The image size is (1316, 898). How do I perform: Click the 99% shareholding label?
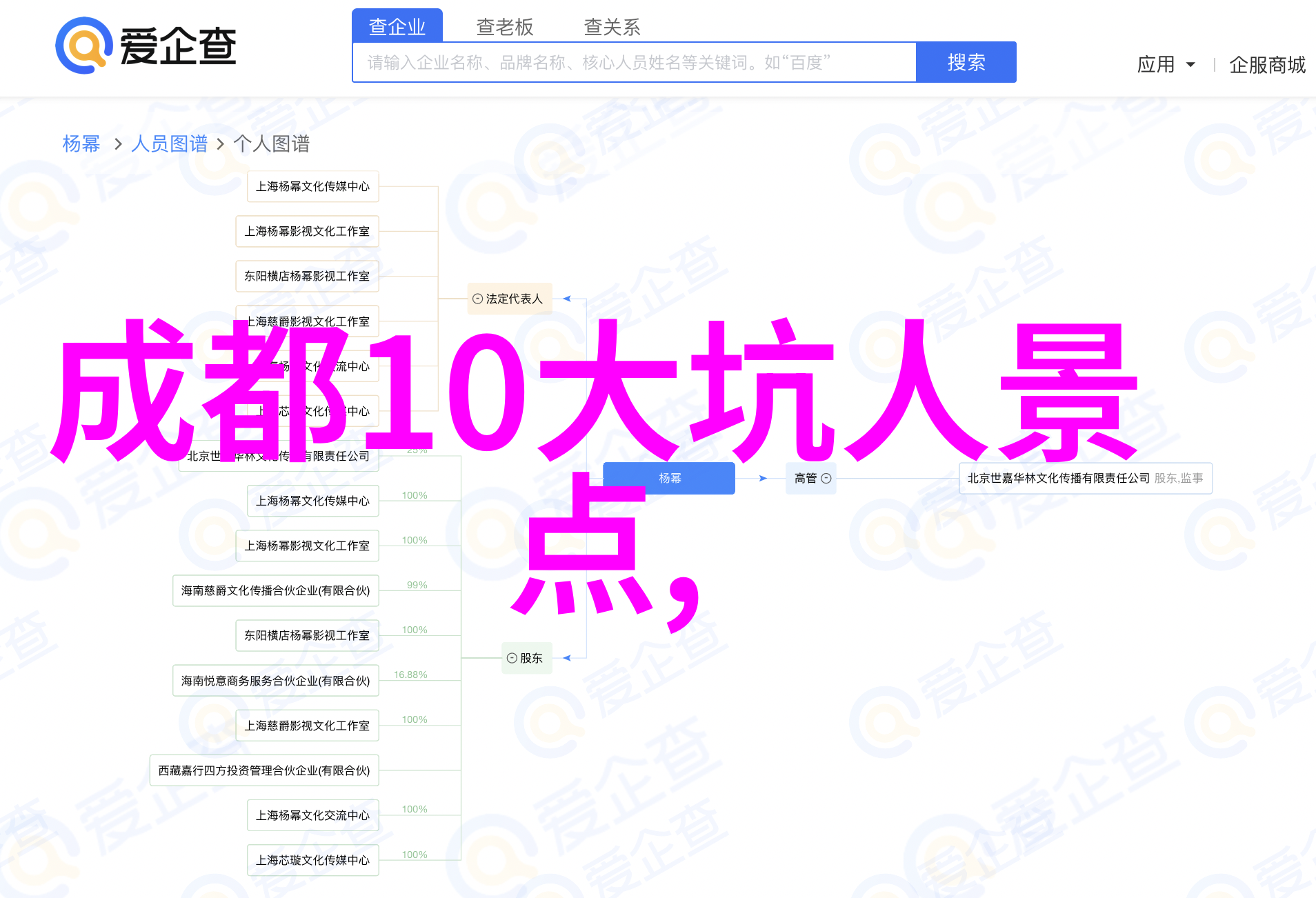coord(417,585)
